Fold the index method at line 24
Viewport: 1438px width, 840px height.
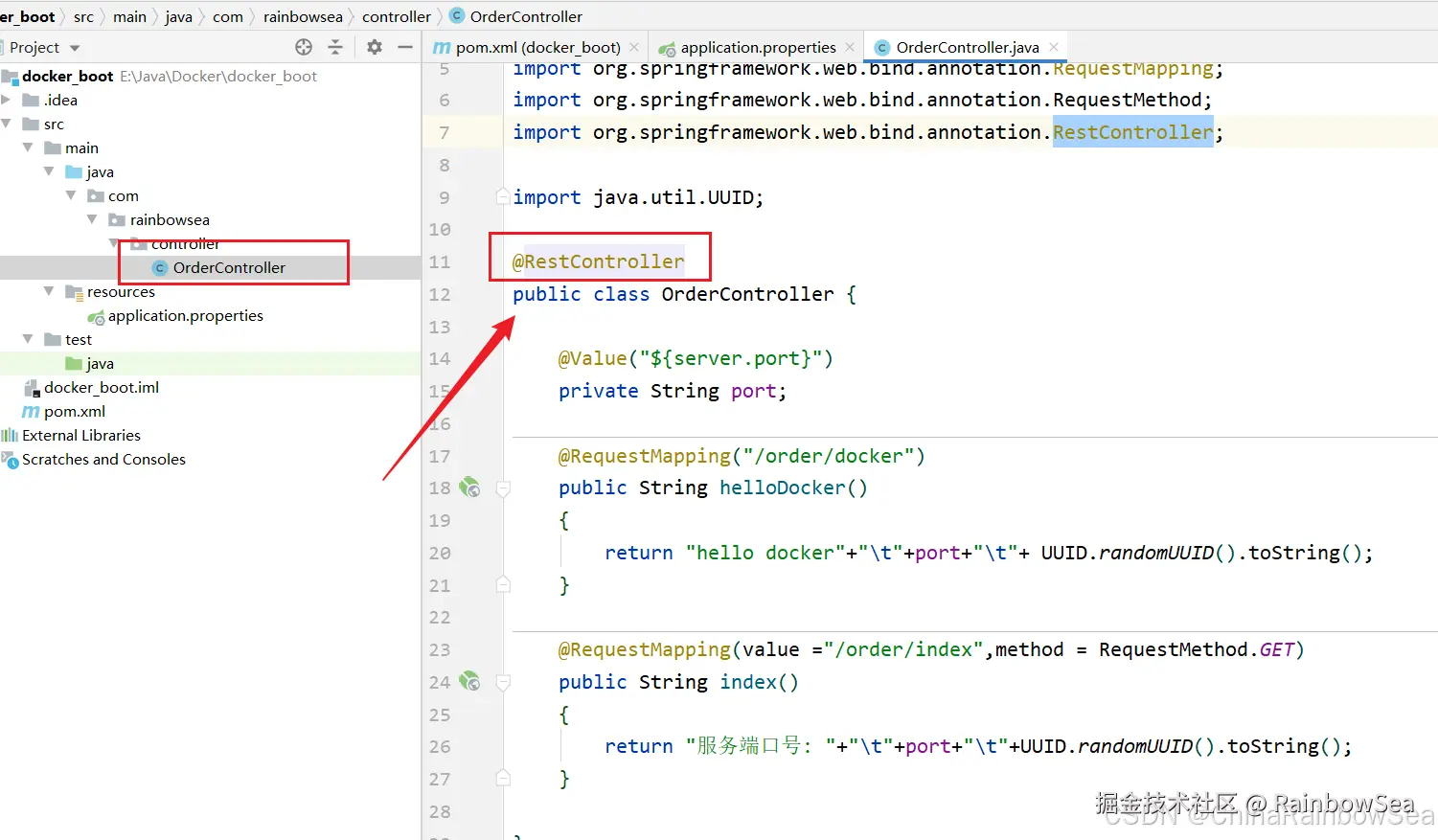[x=503, y=682]
